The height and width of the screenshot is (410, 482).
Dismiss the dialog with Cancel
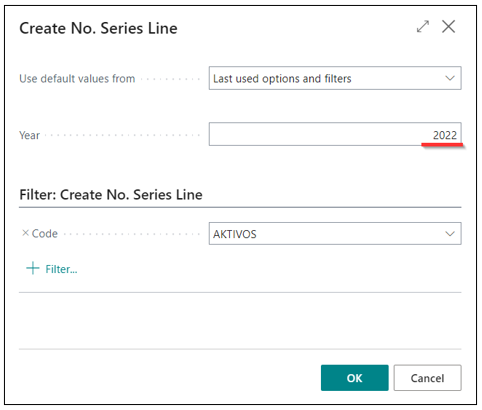point(427,378)
